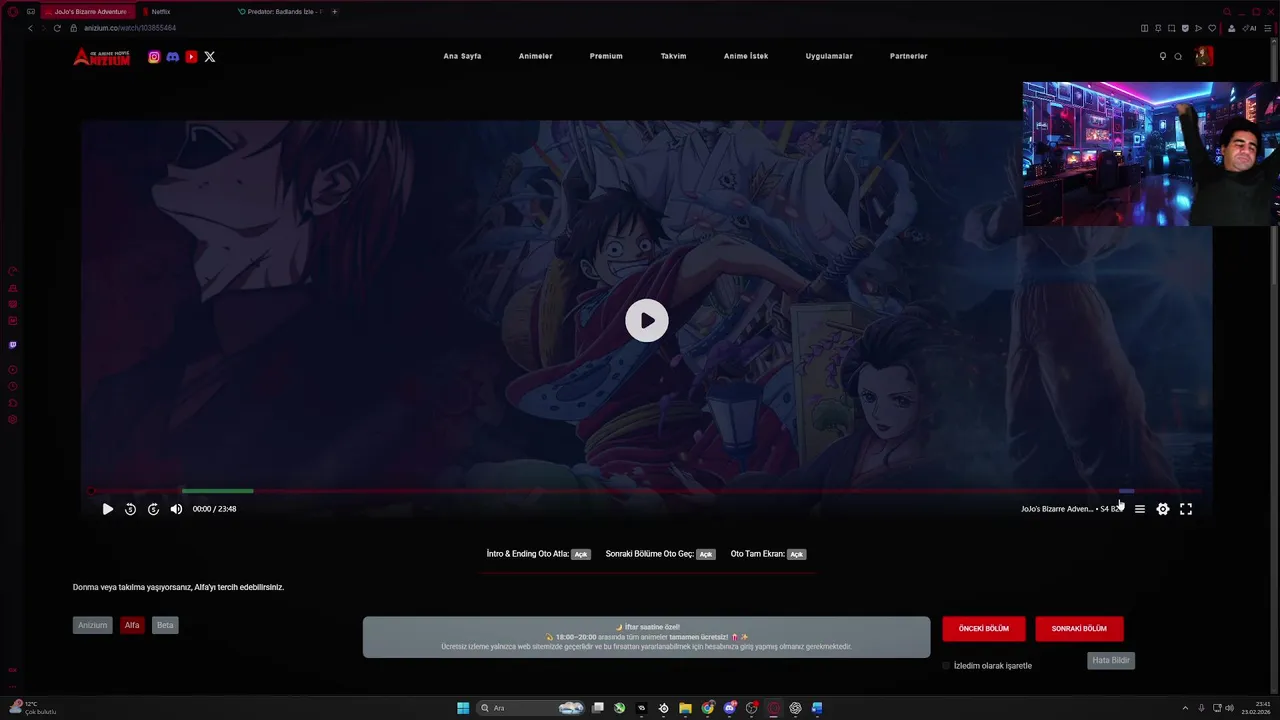Click the browser heart bookmark icon

1212,28
